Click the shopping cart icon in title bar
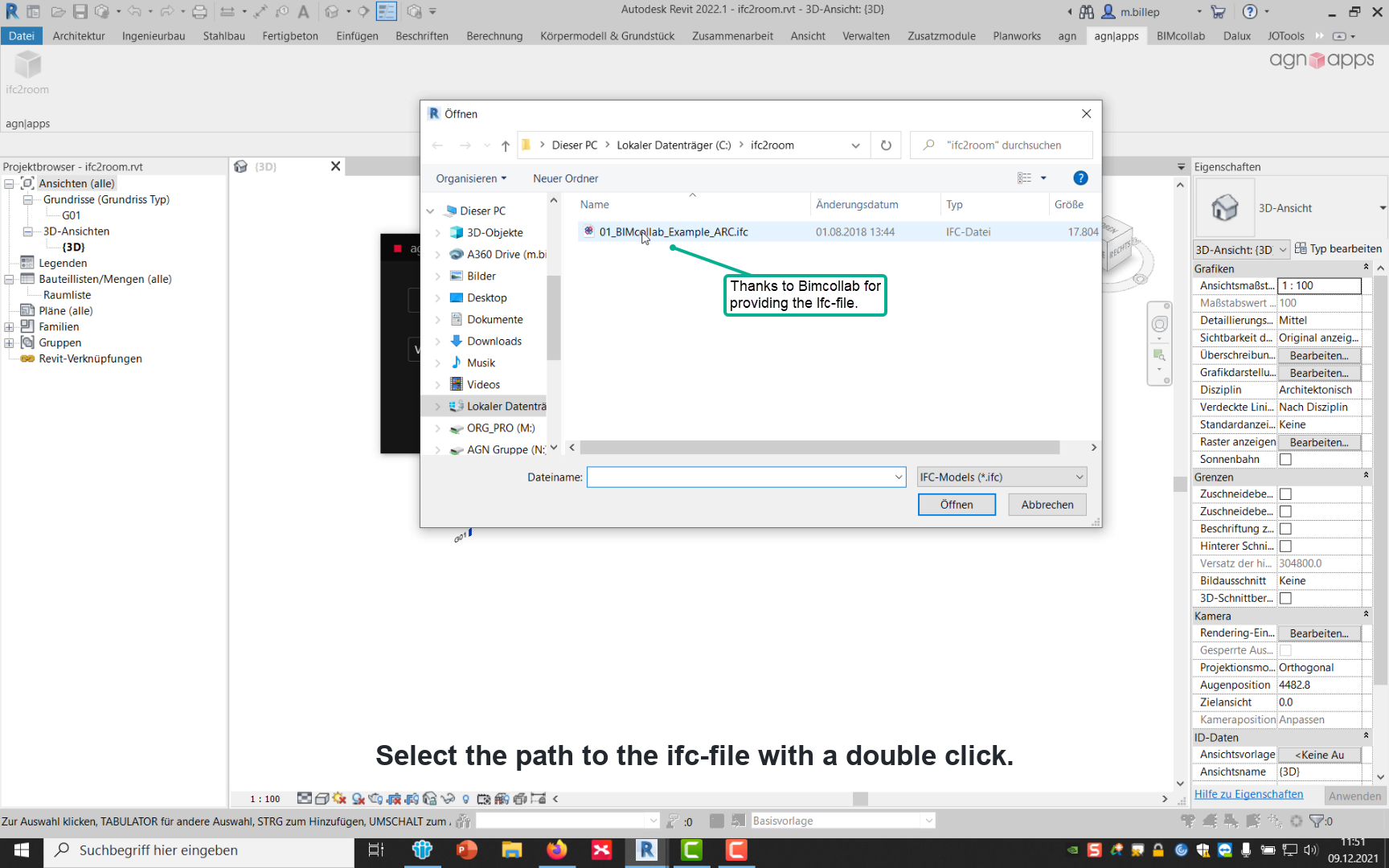Screen dimensions: 1389x868 click(x=1218, y=12)
